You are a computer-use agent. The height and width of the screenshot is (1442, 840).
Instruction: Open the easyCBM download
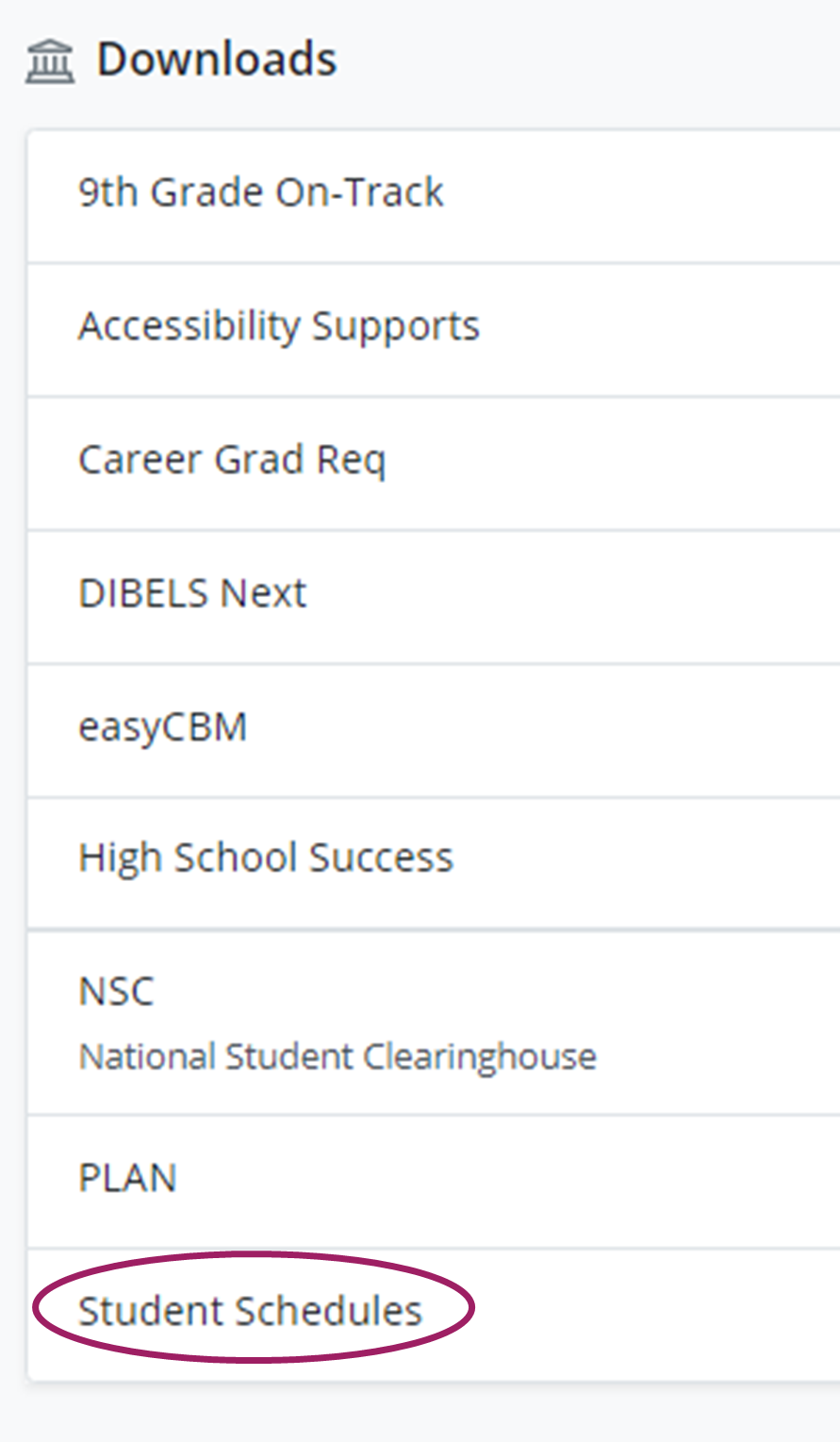click(x=164, y=726)
